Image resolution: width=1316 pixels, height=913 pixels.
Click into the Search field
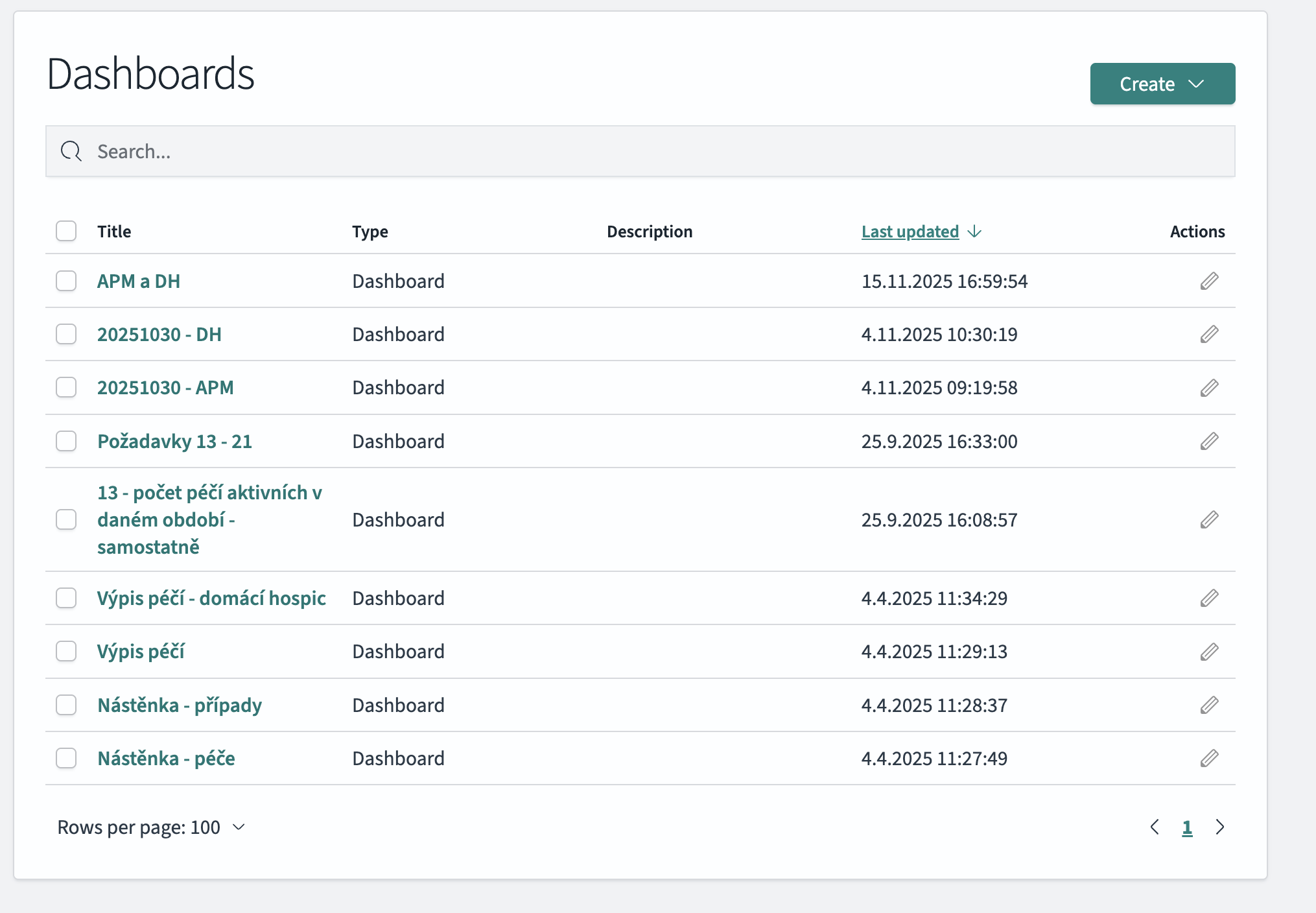tap(639, 151)
